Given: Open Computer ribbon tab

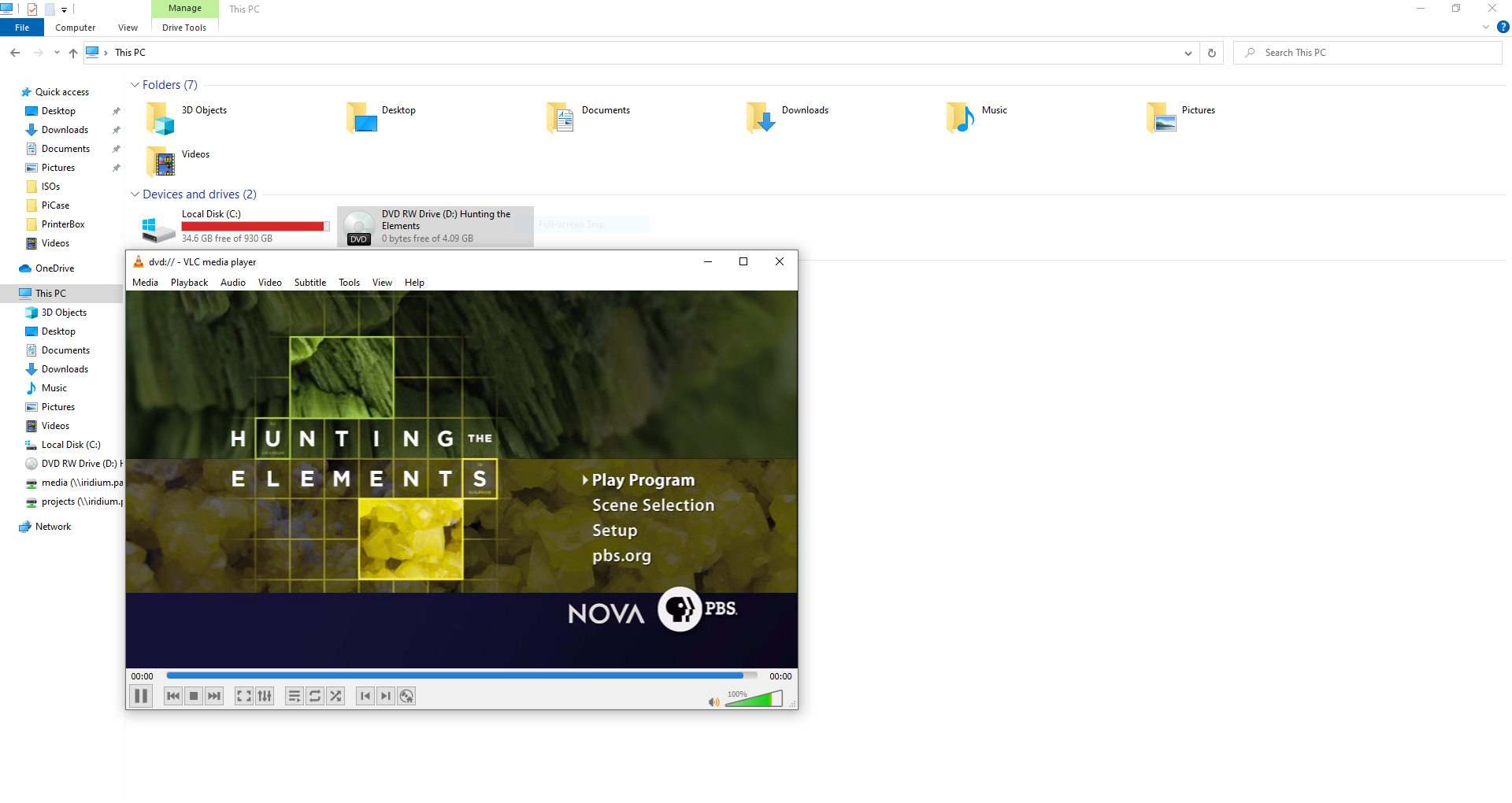Looking at the screenshot, I should tap(75, 28).
